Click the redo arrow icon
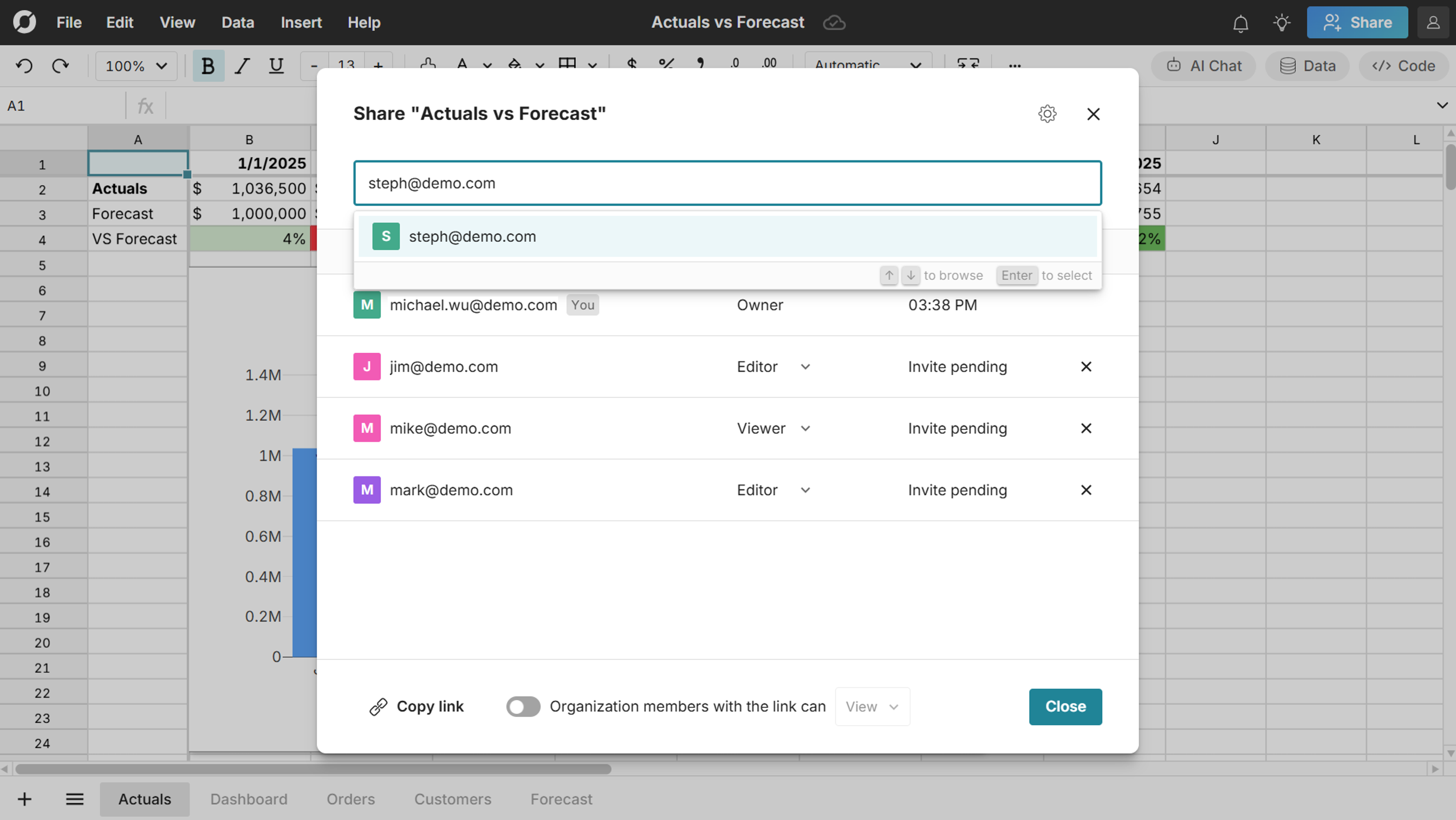The image size is (1456, 820). coord(60,66)
